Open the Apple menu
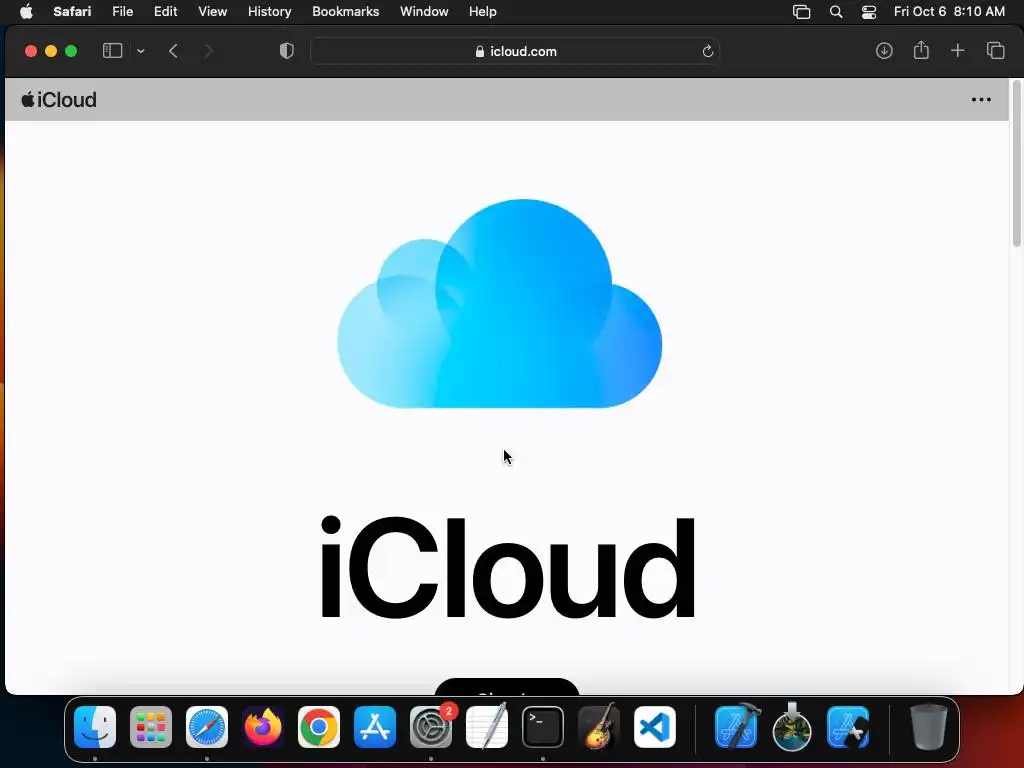 (26, 12)
